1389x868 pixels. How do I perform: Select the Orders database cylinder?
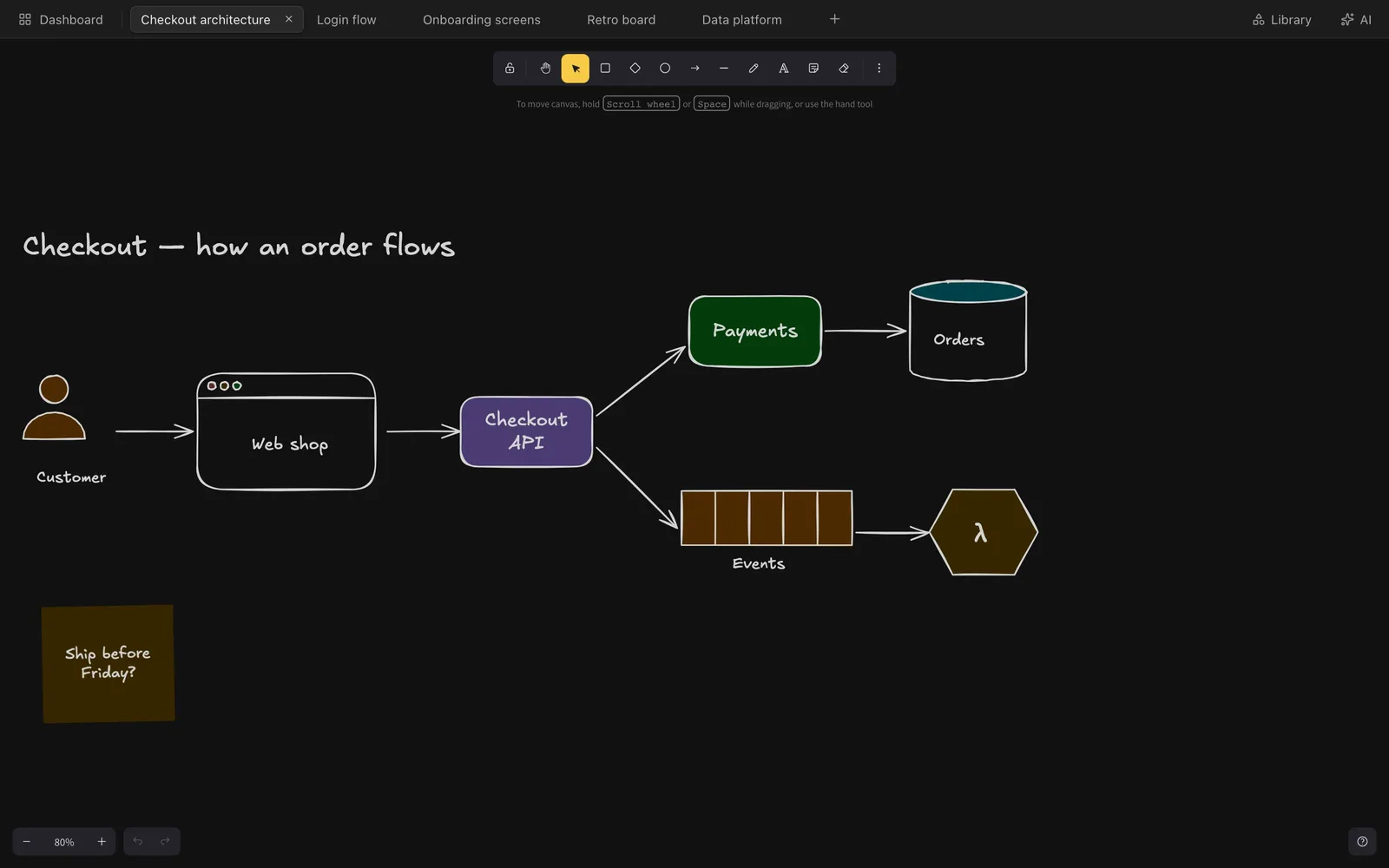968,331
